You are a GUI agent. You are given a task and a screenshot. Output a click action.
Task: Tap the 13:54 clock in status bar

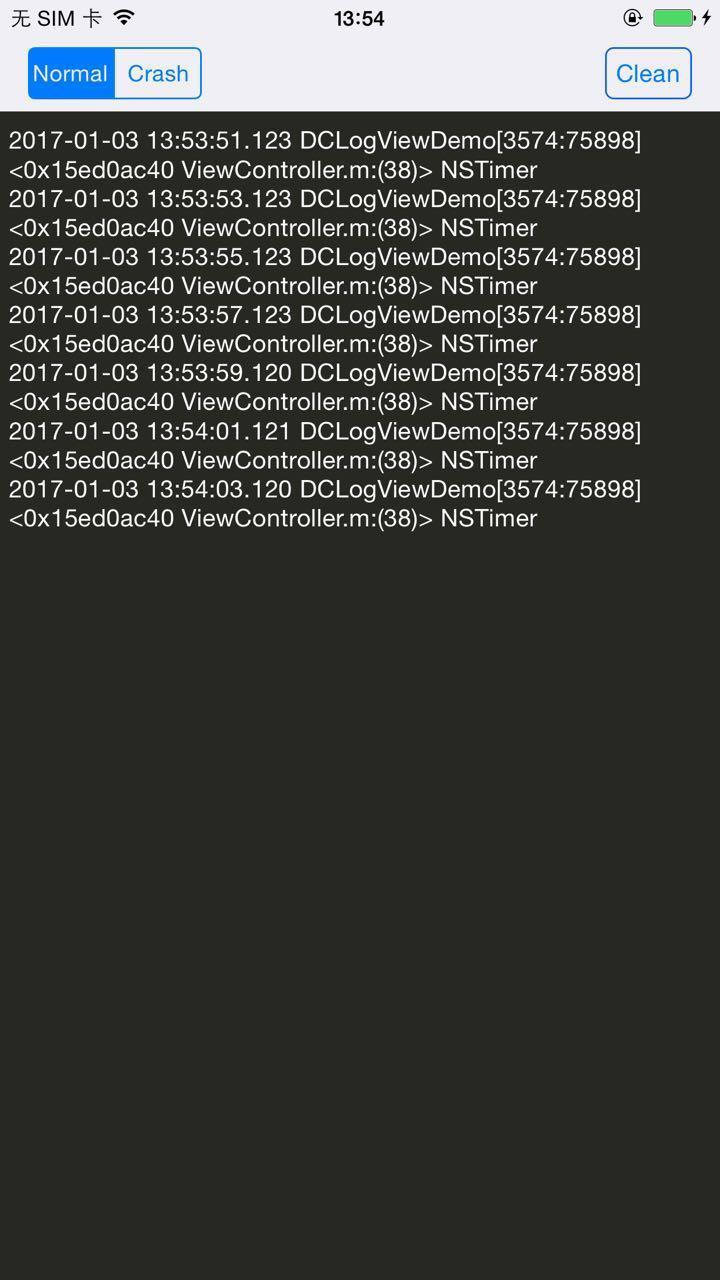pos(359,18)
